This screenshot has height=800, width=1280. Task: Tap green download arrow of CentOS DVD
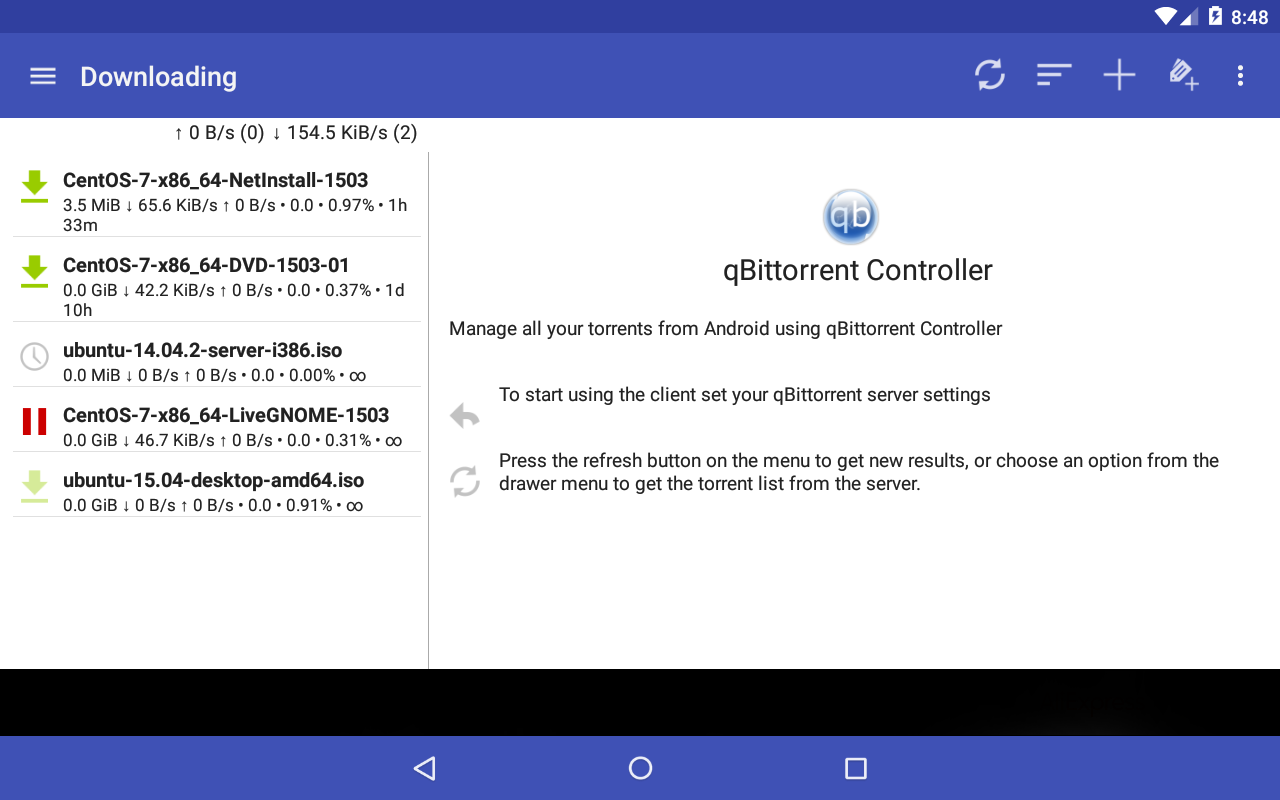tap(35, 272)
